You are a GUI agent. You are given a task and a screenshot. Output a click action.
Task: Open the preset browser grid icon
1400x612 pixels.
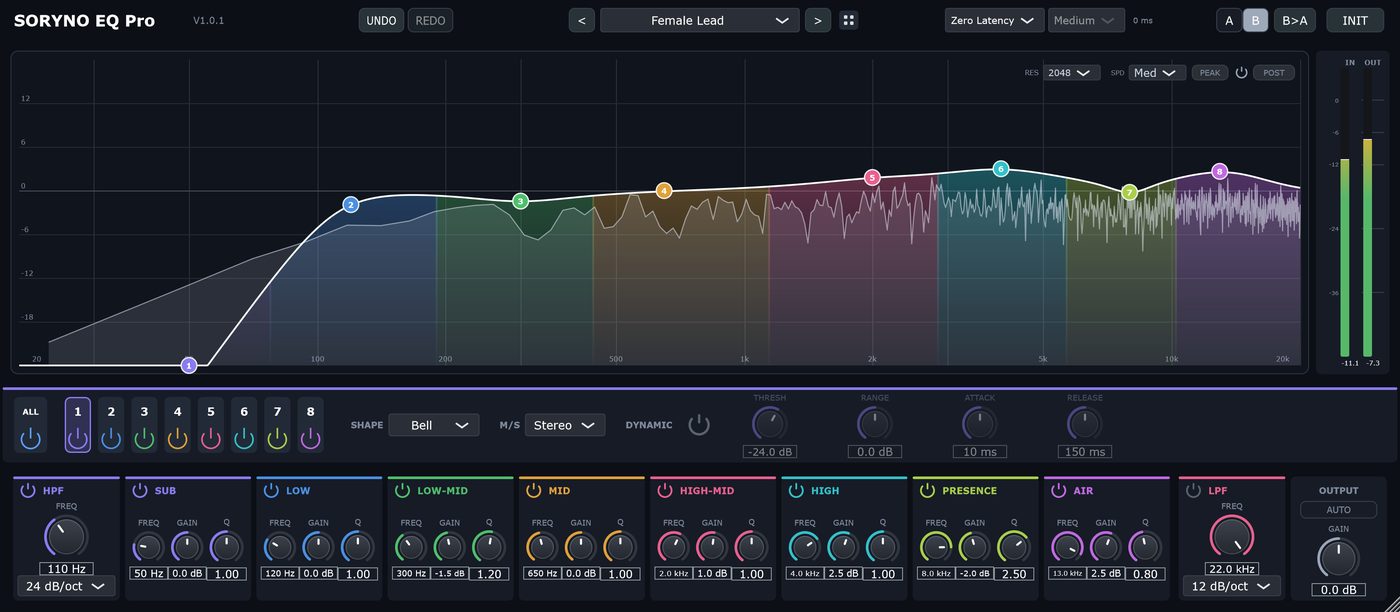[x=848, y=20]
